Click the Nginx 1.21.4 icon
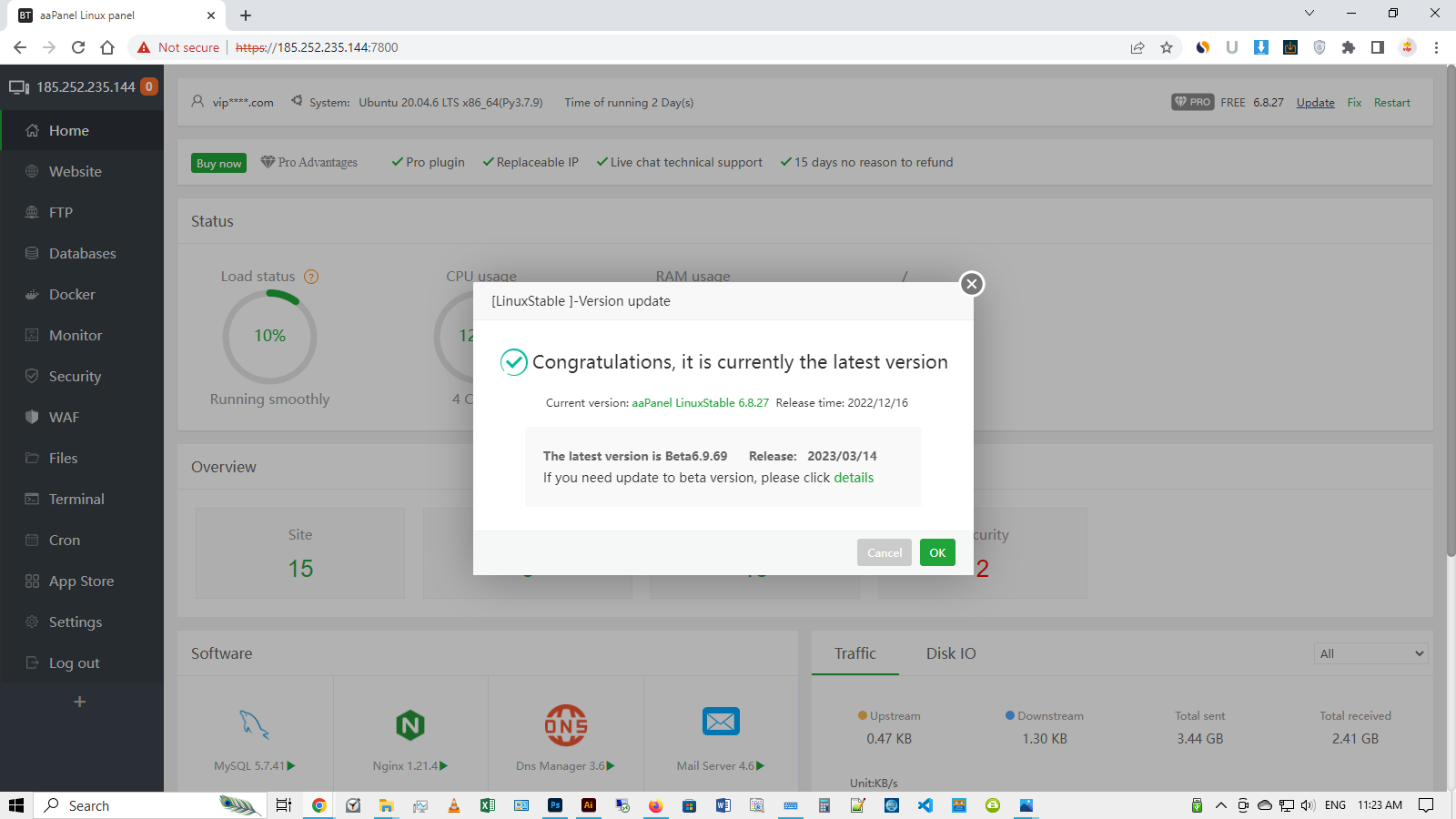Viewport: 1456px width, 819px height. [x=410, y=724]
